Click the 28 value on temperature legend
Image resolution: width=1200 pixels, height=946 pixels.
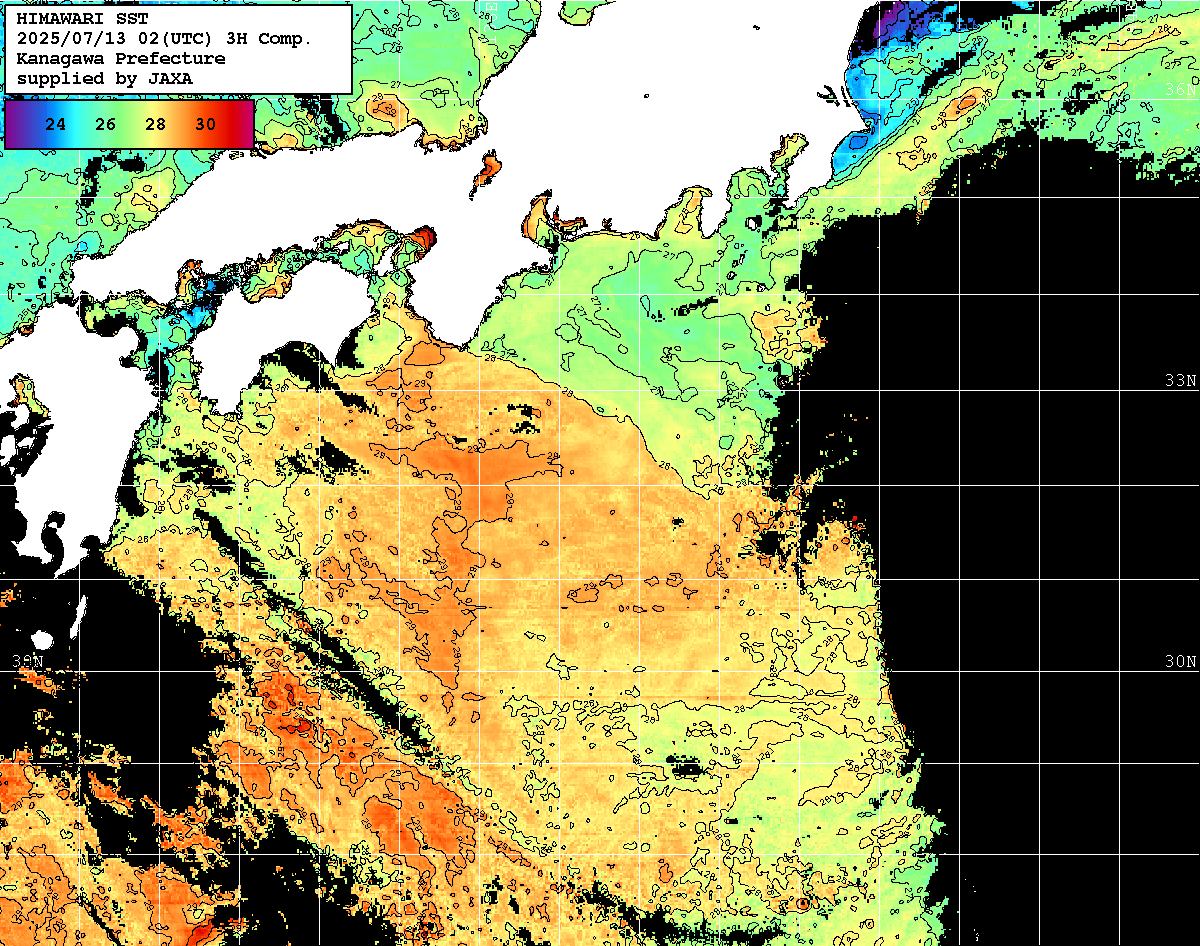click(x=155, y=125)
